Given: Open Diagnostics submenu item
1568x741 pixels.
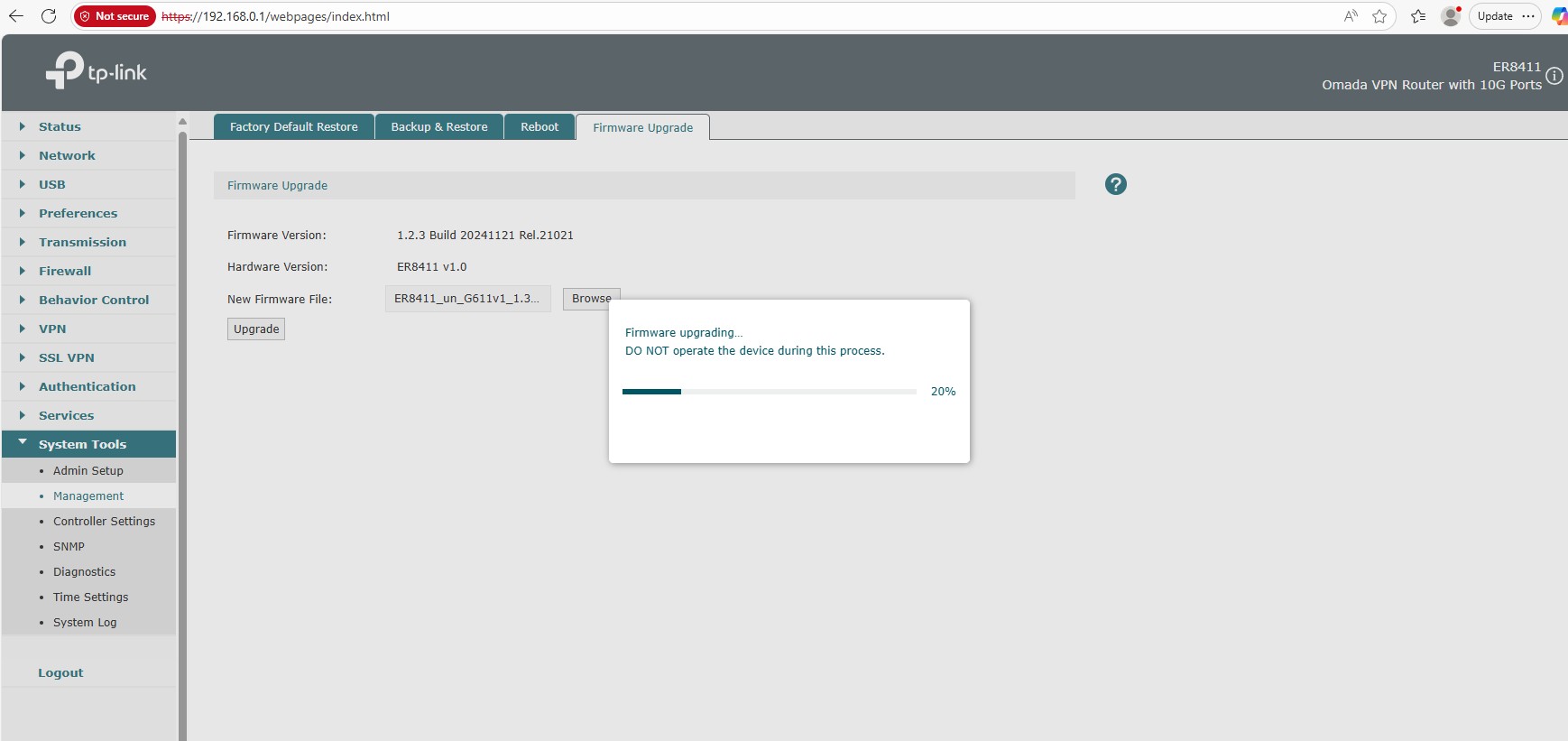Looking at the screenshot, I should pos(88,571).
